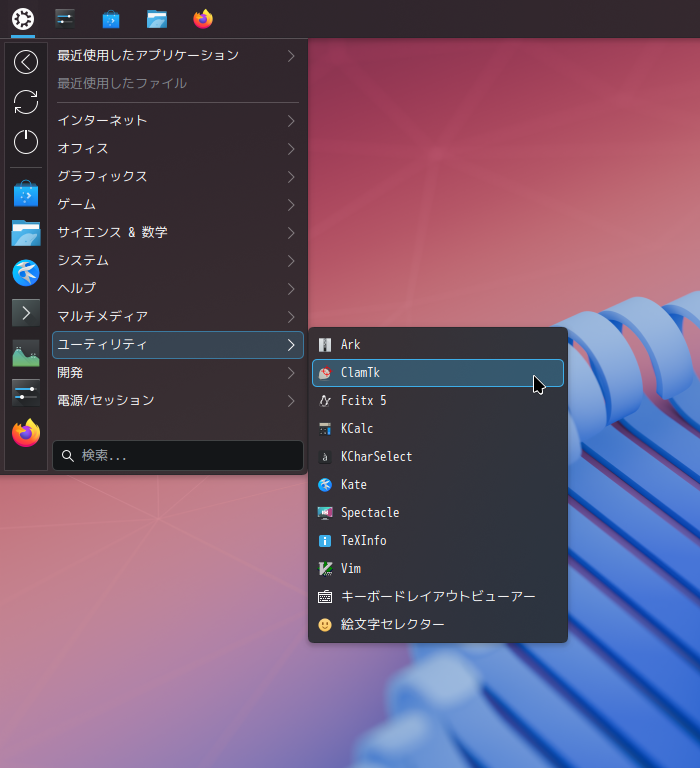Click the 最近使用したファイル entry
The image size is (700, 768).
tap(178, 84)
